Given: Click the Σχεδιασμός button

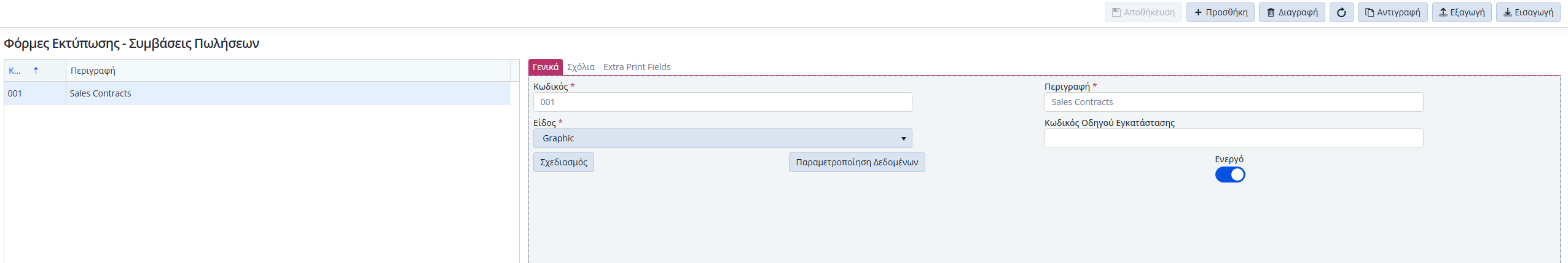Looking at the screenshot, I should click(x=563, y=162).
